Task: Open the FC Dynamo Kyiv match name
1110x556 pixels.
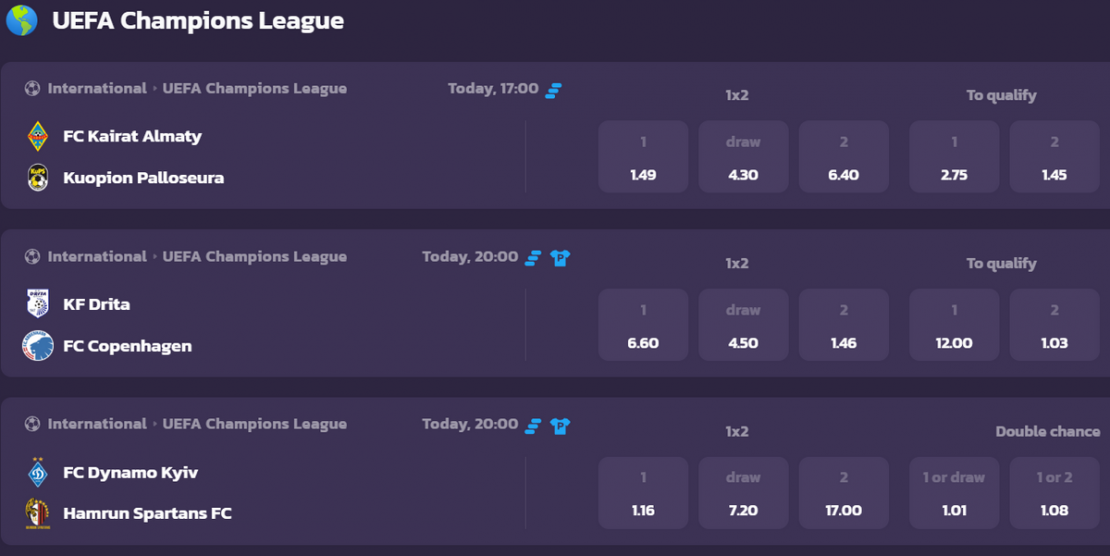Action: 130,472
